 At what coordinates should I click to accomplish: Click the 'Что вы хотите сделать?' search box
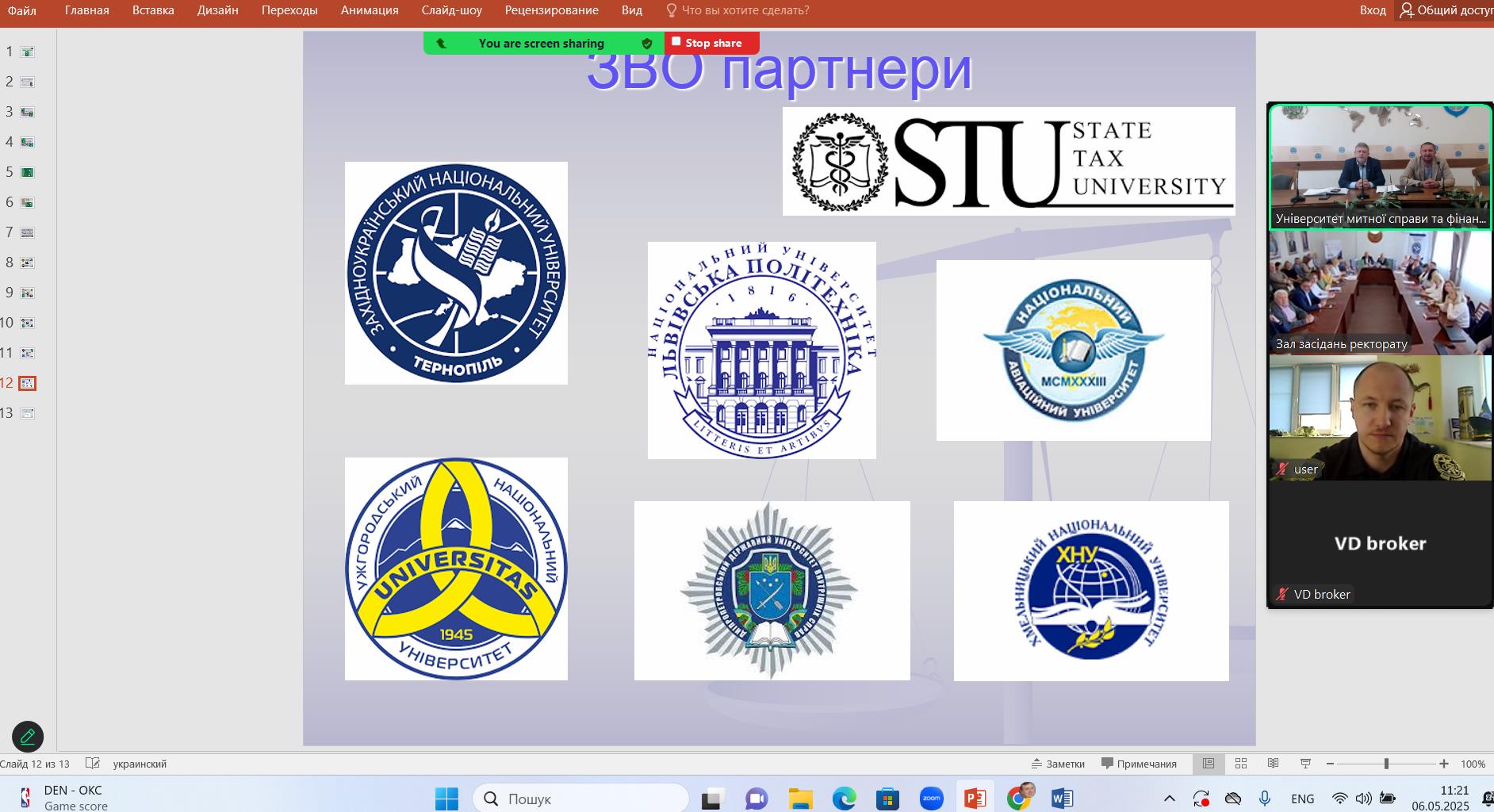737,10
